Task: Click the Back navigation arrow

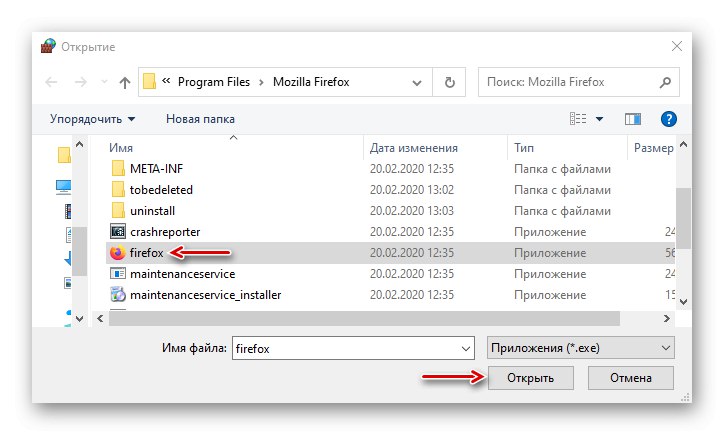Action: pos(51,82)
